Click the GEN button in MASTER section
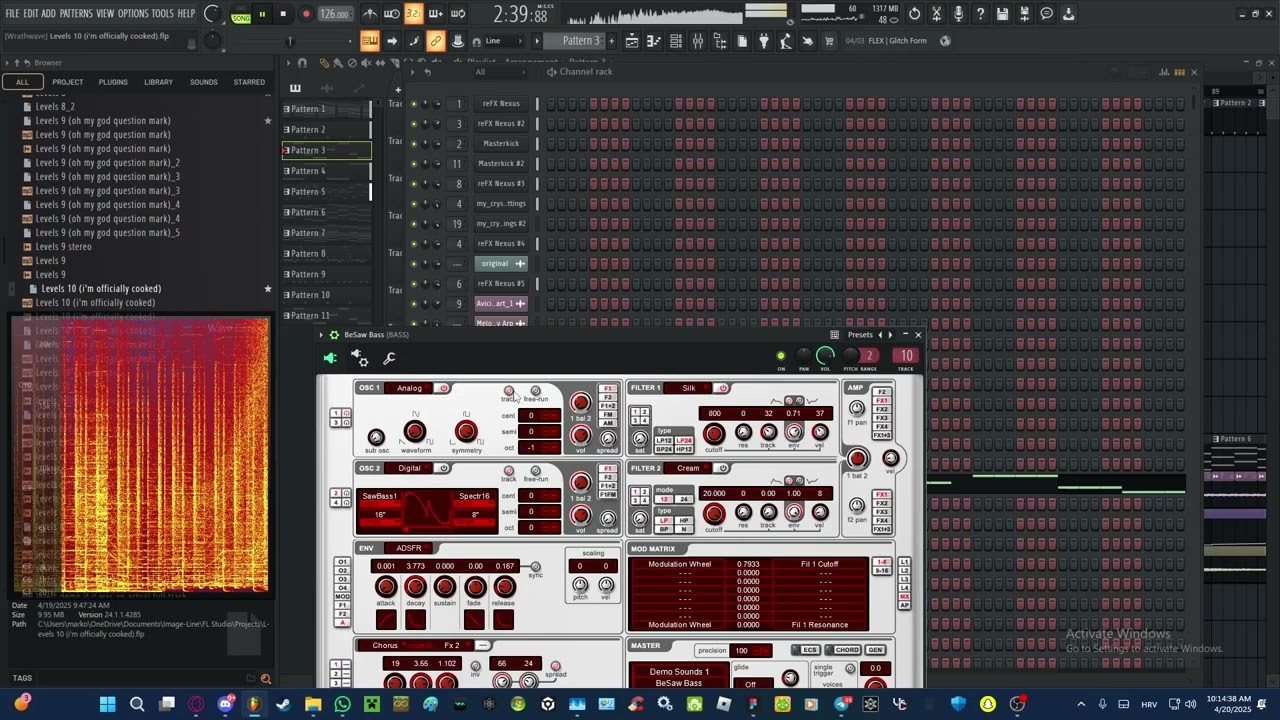 875,650
